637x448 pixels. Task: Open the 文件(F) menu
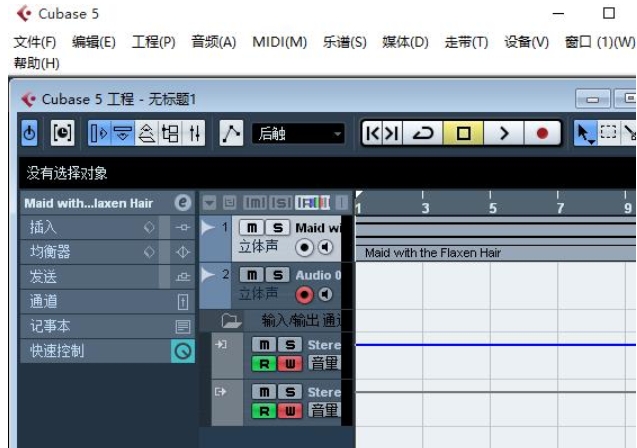pyautogui.click(x=35, y=42)
